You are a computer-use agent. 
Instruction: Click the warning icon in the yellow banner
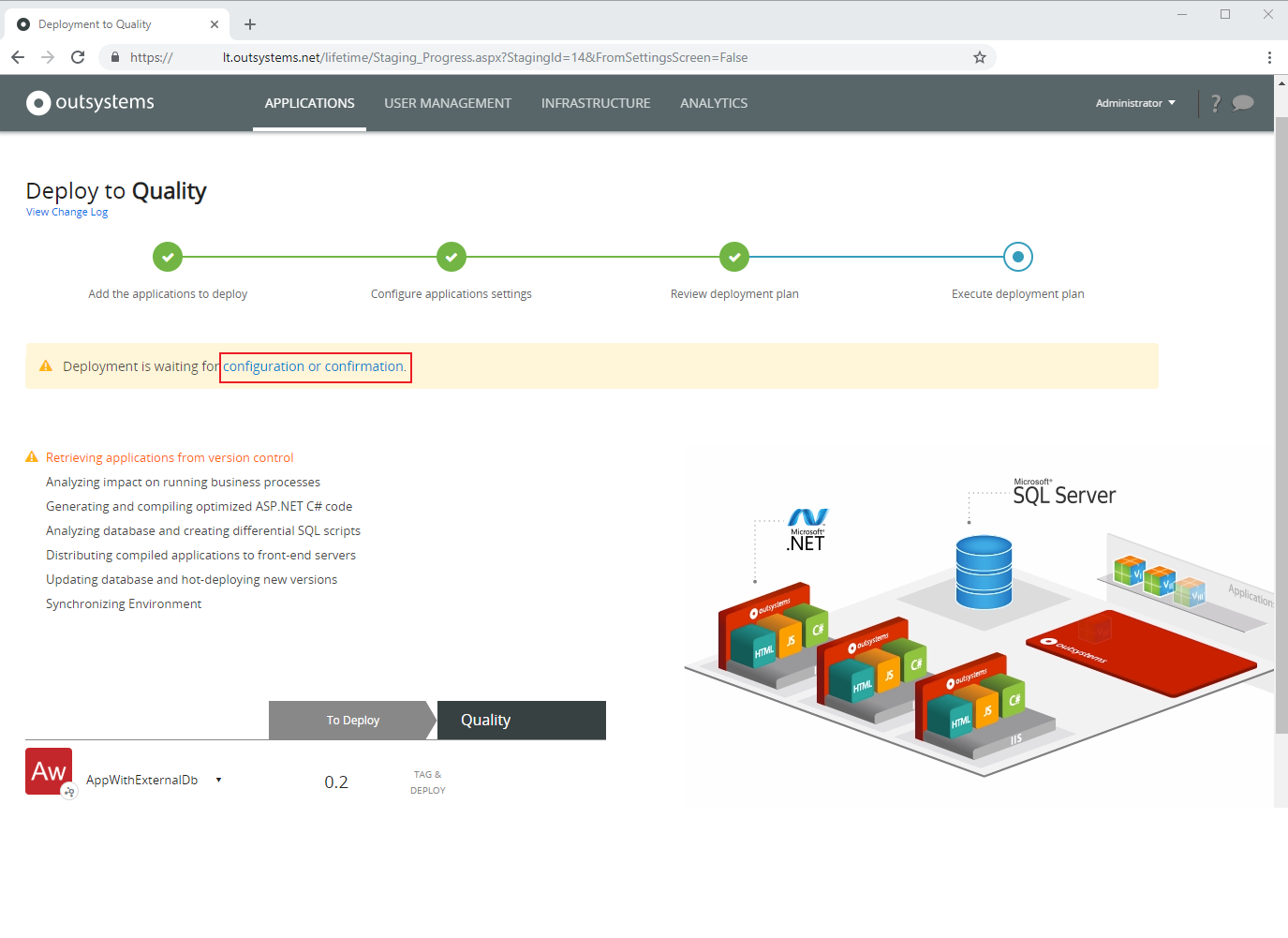tap(46, 365)
